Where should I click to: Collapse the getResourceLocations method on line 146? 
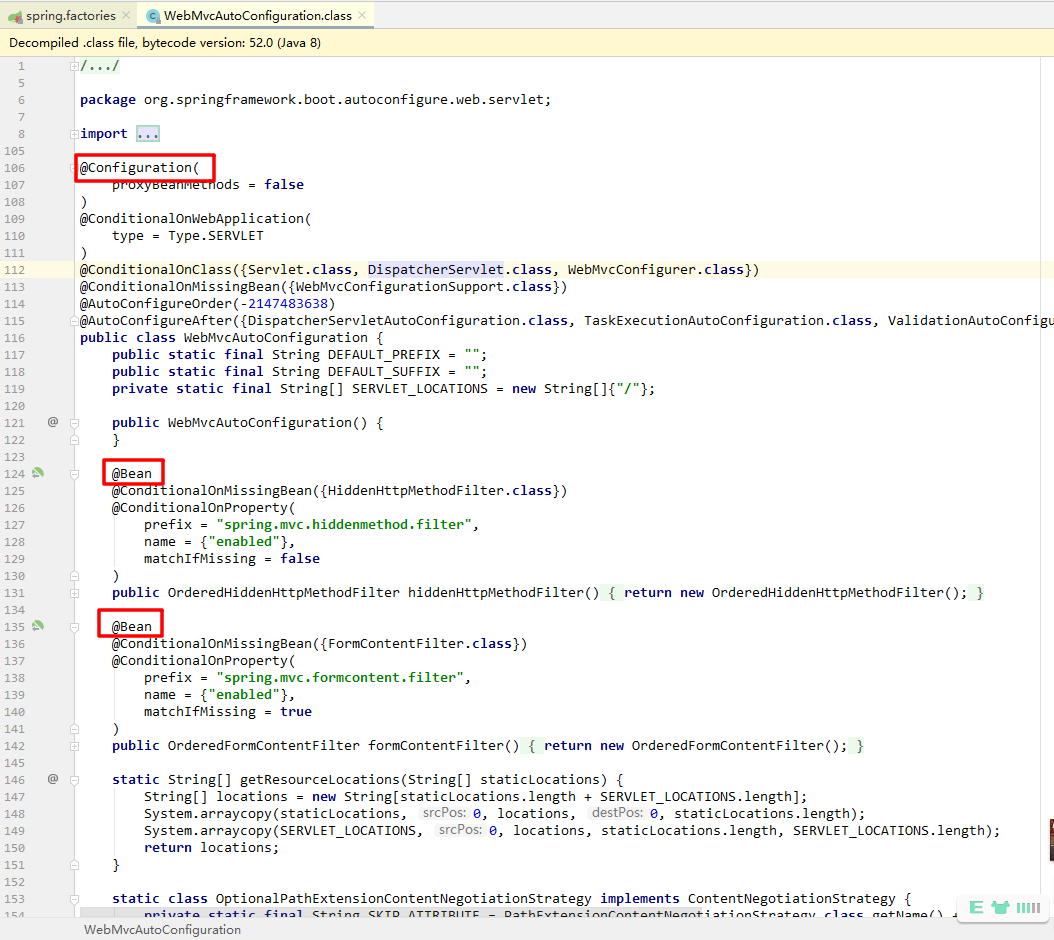[74, 780]
